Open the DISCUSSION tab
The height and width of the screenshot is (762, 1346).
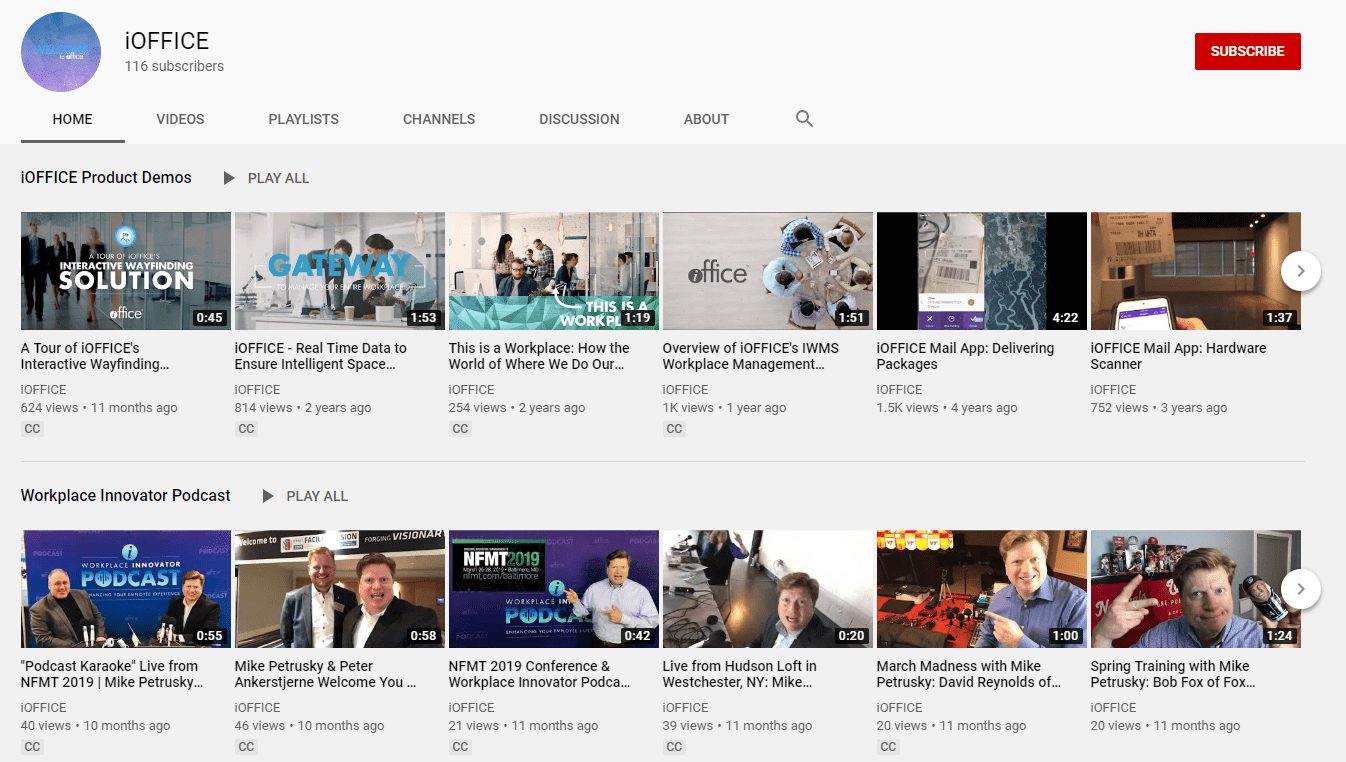(579, 119)
